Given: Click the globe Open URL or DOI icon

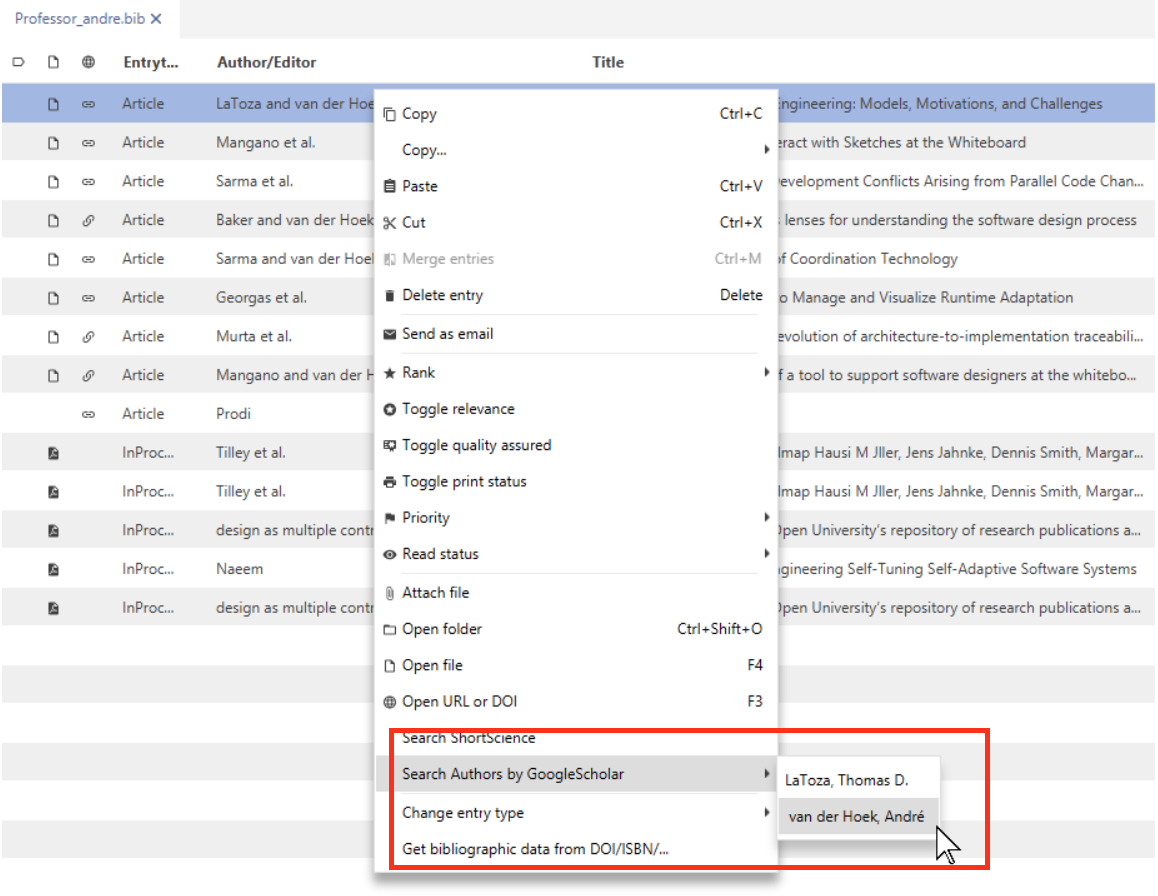Looking at the screenshot, I should pyautogui.click(x=389, y=702).
